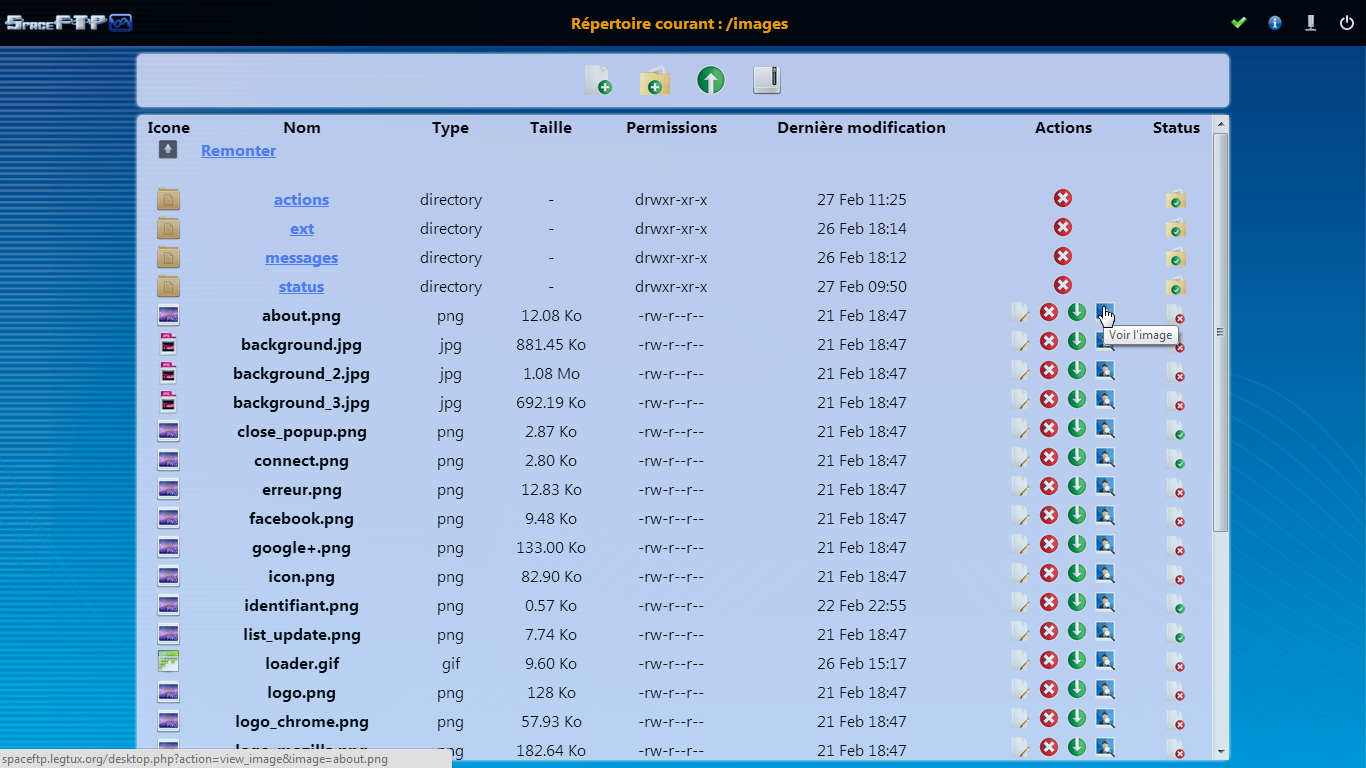View background_3.jpg with its magnifier icon
1366x768 pixels.
[1104, 399]
